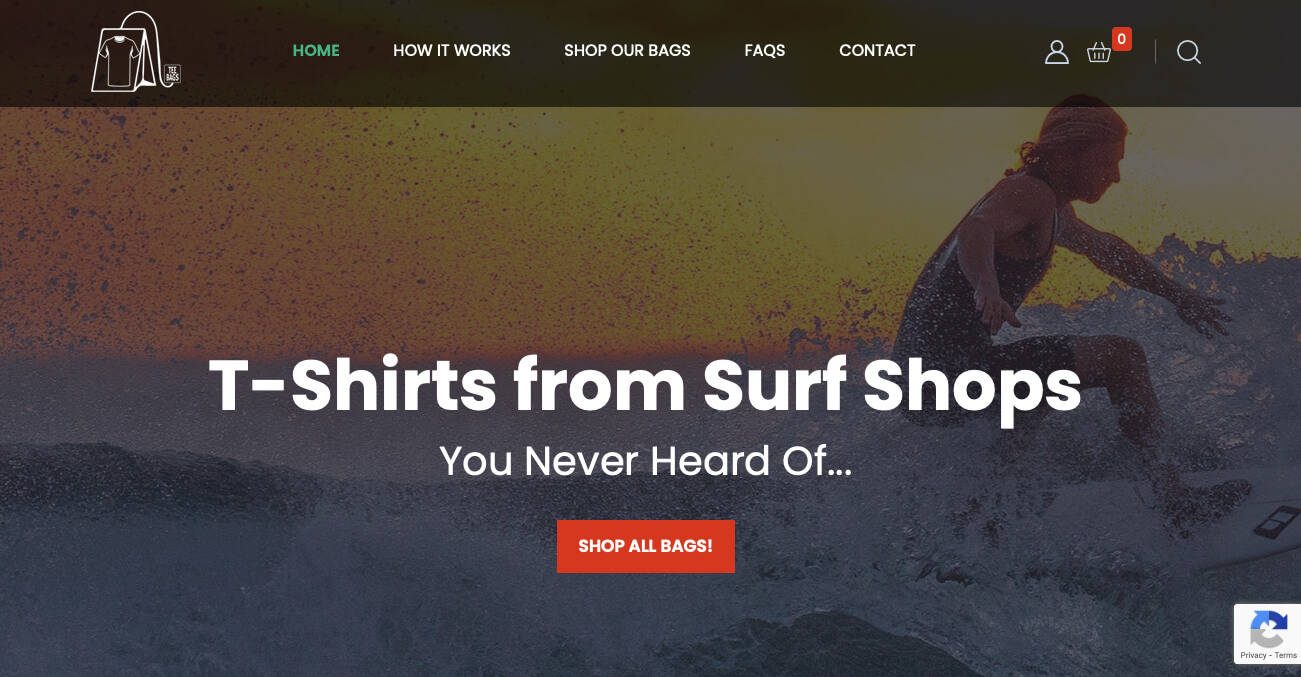Click the T-Shirts from Surf Shops headline
1301x677 pixels.
point(645,387)
